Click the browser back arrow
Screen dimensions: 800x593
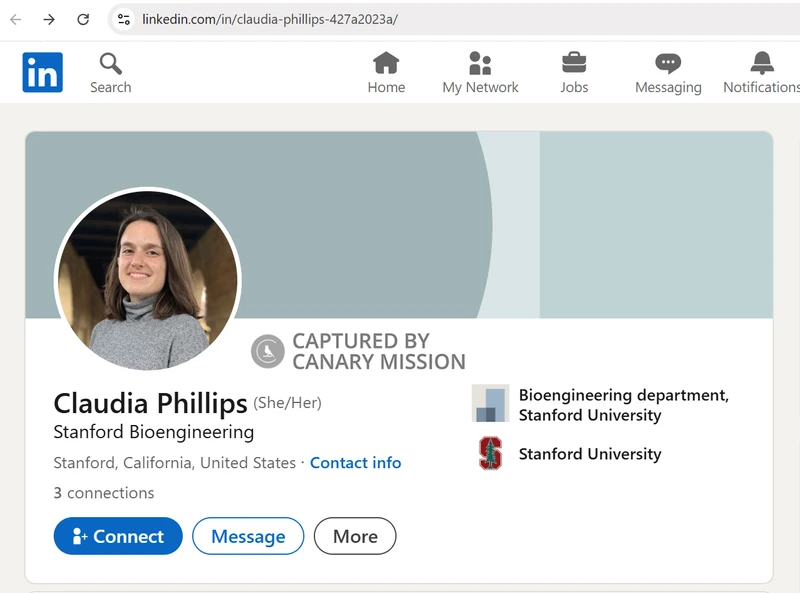tap(16, 19)
